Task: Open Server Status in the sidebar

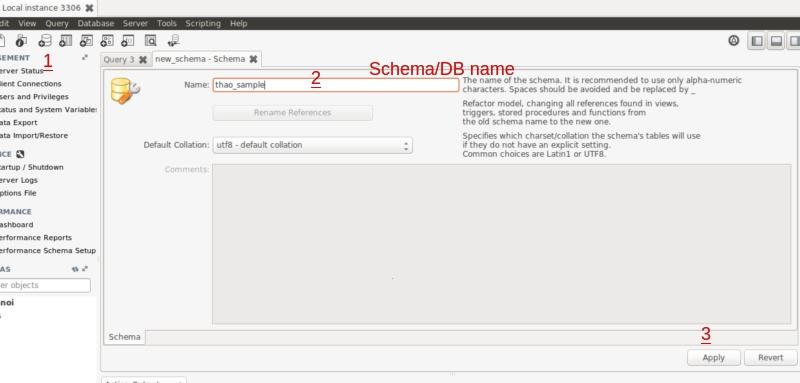Action: [x=21, y=71]
